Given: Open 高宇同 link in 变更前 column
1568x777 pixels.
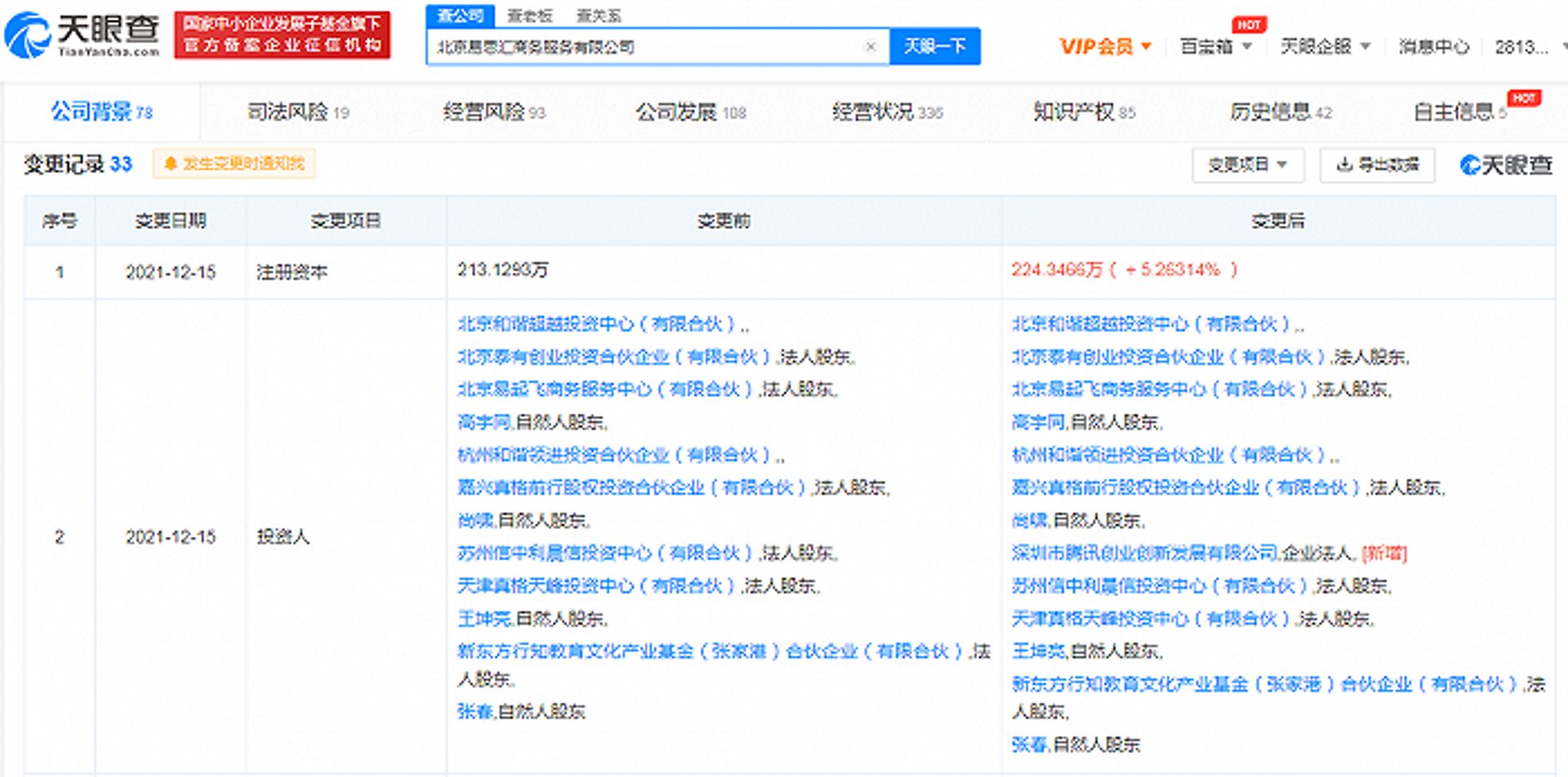Looking at the screenshot, I should (483, 422).
